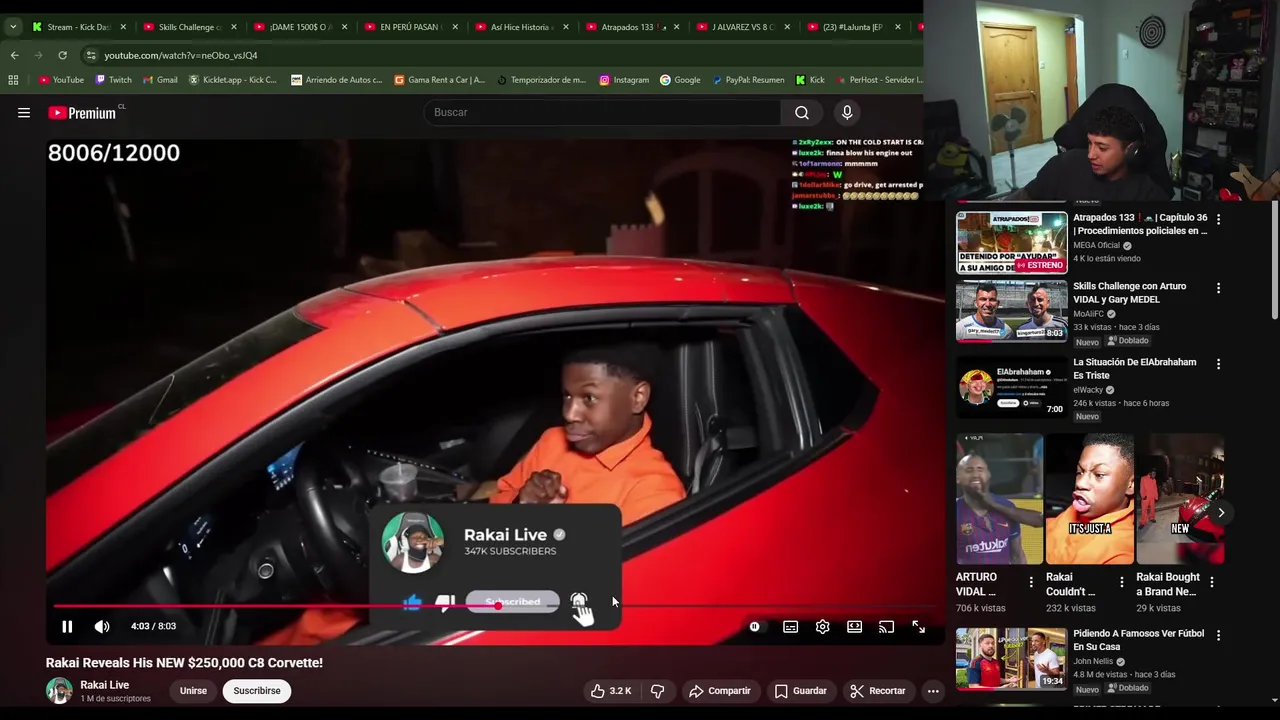The height and width of the screenshot is (720, 1280).
Task: Open the Rakai Live channel avatar
Action: pyautogui.click(x=59, y=691)
